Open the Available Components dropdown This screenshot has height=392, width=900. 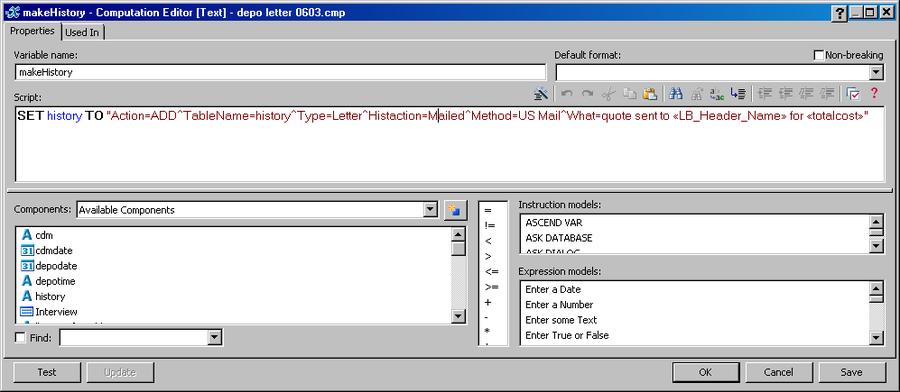pos(430,210)
